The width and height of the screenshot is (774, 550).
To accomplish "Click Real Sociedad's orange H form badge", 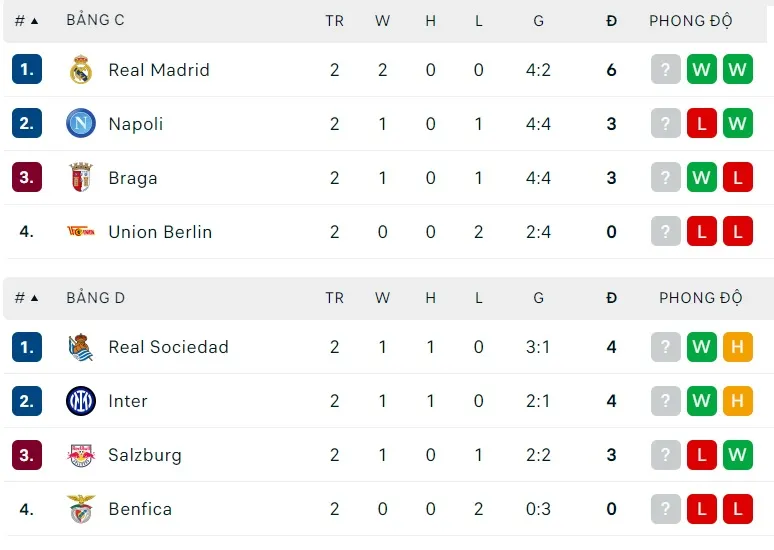I will (x=737, y=347).
